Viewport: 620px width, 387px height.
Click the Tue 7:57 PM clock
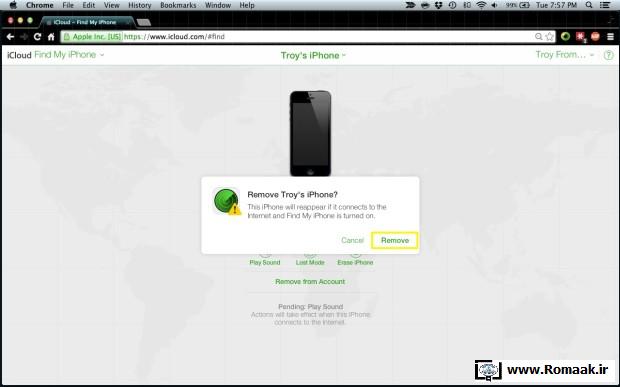pyautogui.click(x=556, y=5)
